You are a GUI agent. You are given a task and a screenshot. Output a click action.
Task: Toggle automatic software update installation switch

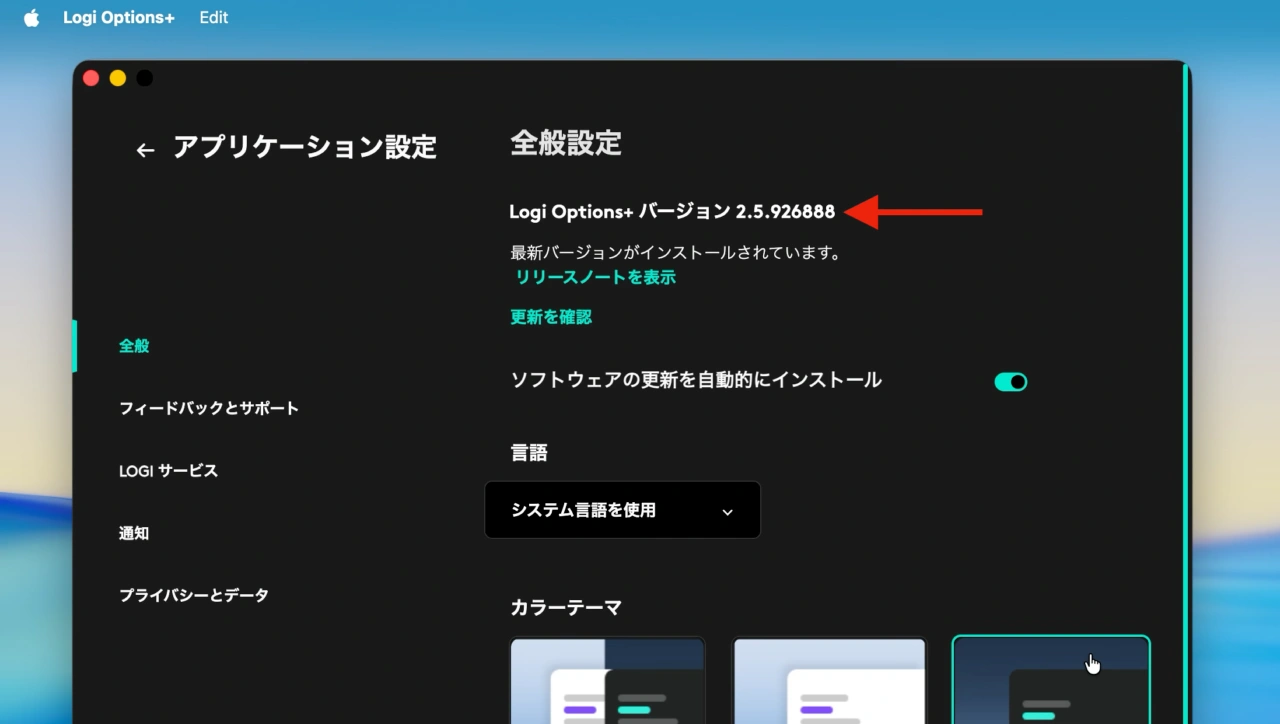(x=1010, y=382)
